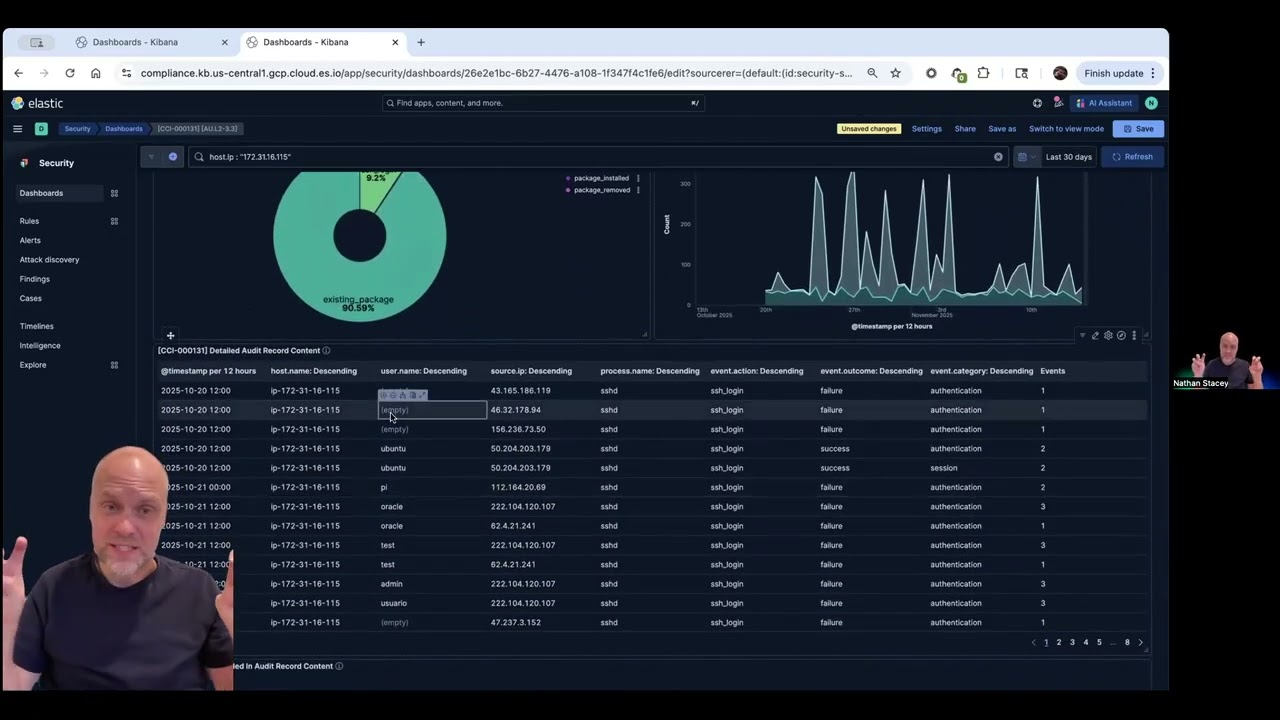Click source IP 43.165.186.119 cell
Screen dimensions: 1280x720
(x=520, y=391)
